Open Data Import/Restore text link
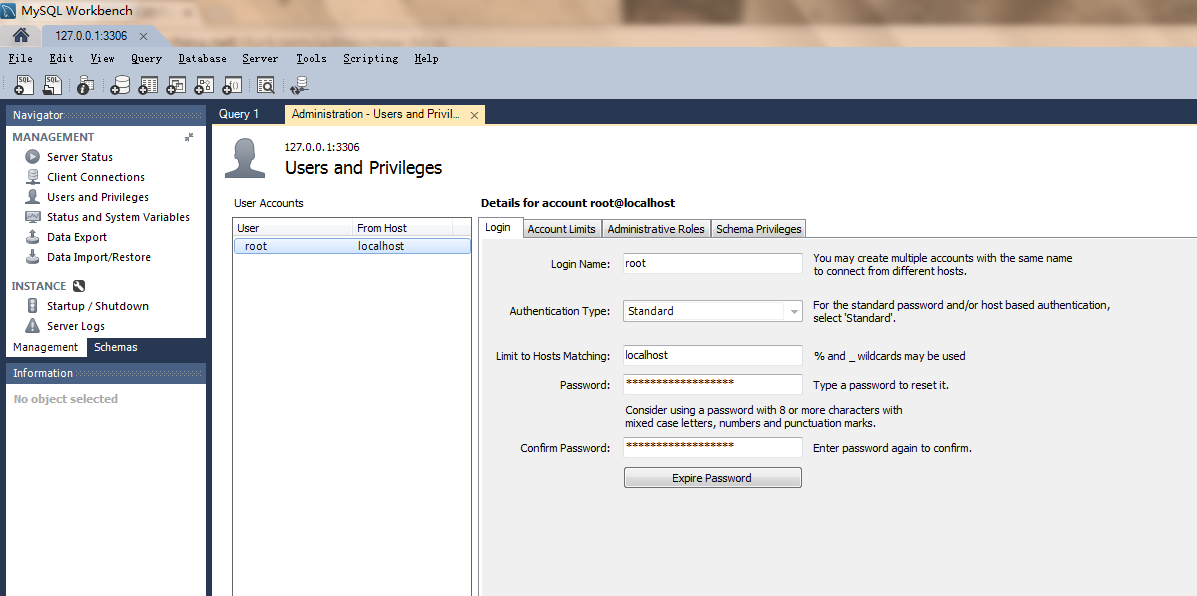 (98, 256)
